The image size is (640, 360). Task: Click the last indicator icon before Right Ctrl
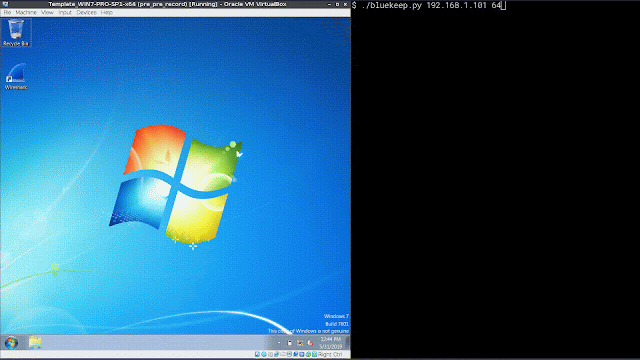pos(314,354)
